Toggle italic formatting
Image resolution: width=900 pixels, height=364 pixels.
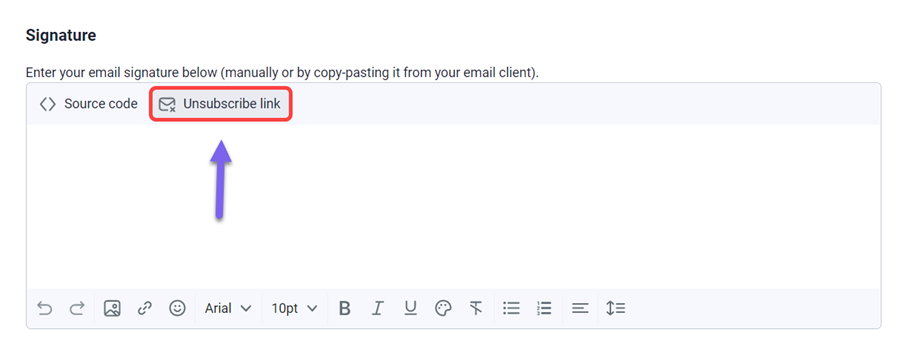pyautogui.click(x=377, y=308)
